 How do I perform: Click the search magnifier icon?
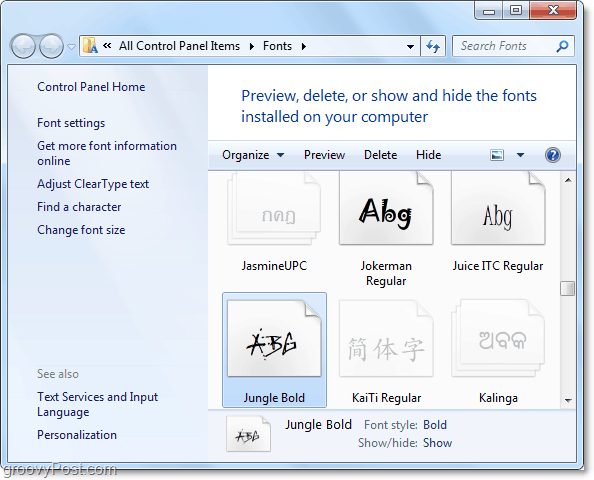(x=562, y=46)
